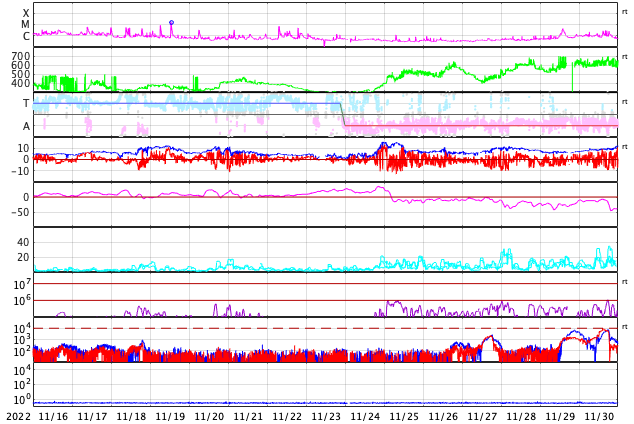This screenshot has width=634, height=424.
Task: Select the 11/25 date label
Action: 404,417
